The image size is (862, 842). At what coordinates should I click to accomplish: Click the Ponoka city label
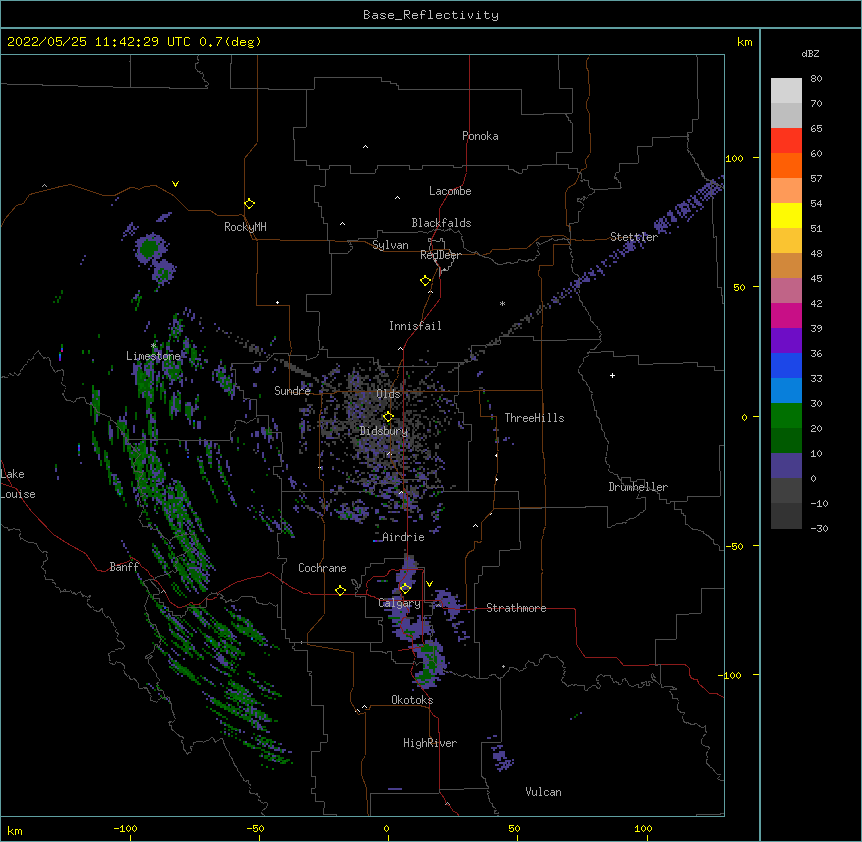click(480, 136)
